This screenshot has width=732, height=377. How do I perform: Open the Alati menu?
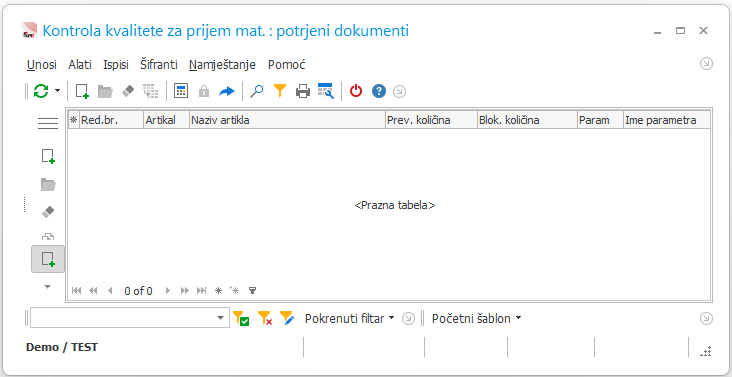[80, 65]
